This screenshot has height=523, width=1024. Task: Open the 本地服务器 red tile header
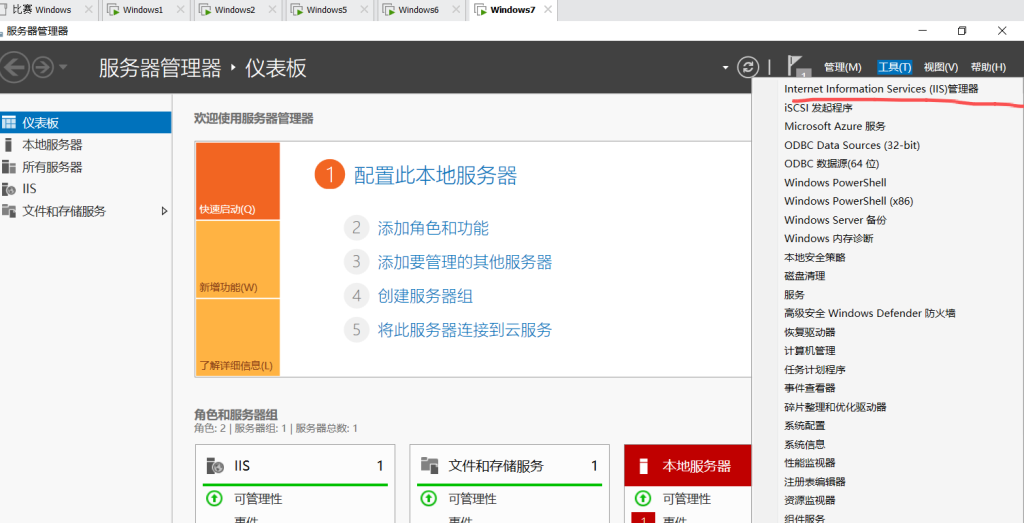tap(696, 466)
